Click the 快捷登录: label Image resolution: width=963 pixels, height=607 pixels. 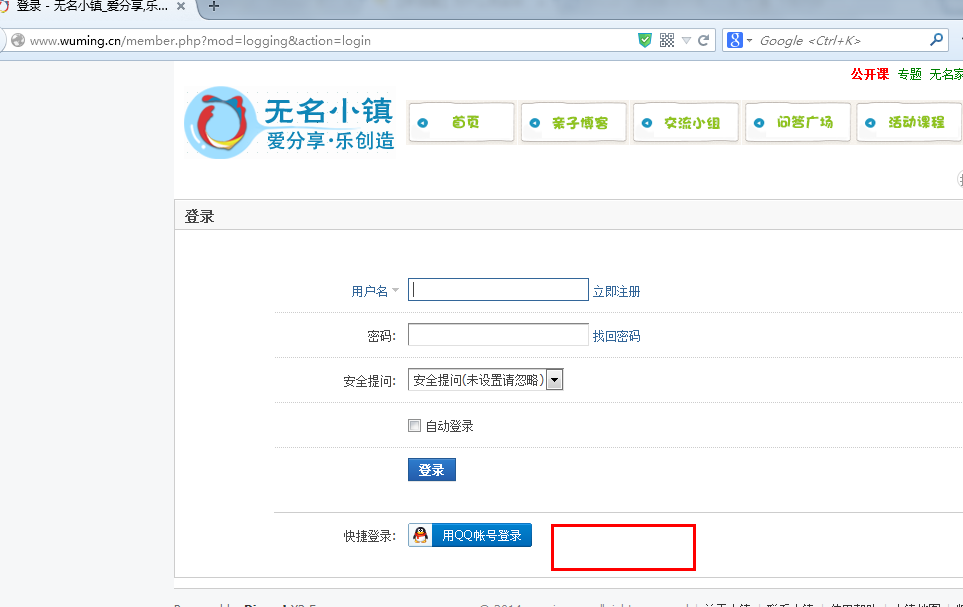[x=369, y=536]
